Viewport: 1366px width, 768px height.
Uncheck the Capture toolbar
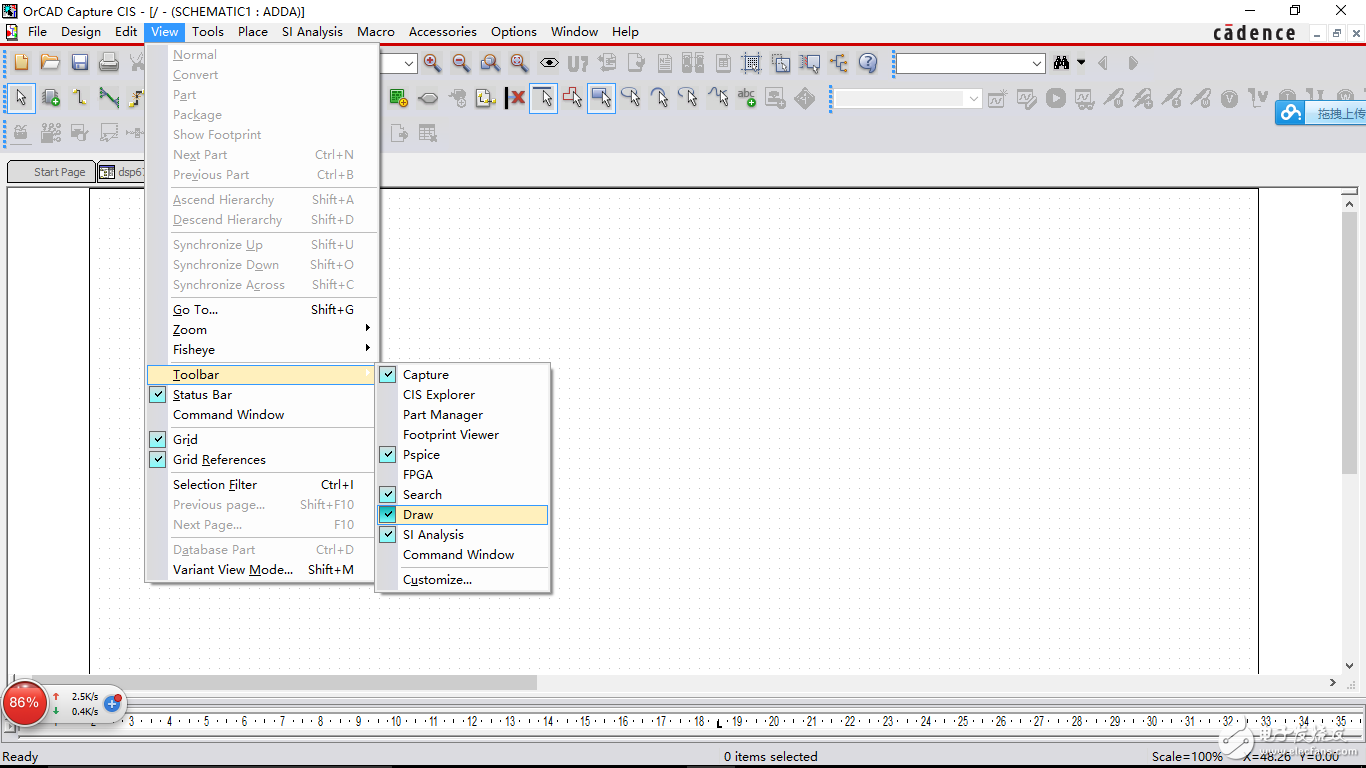click(x=388, y=375)
